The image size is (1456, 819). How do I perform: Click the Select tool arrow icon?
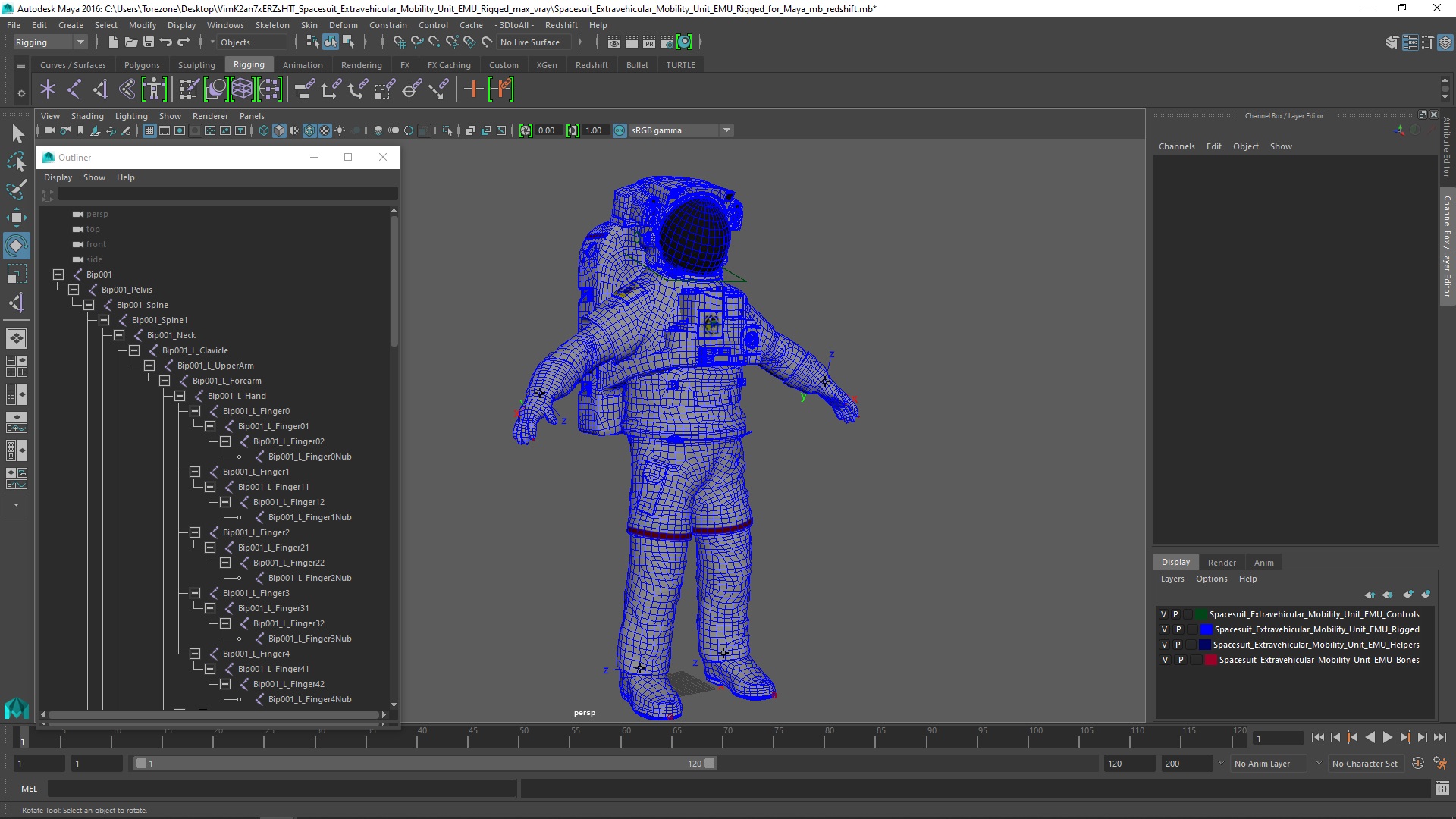[x=17, y=134]
